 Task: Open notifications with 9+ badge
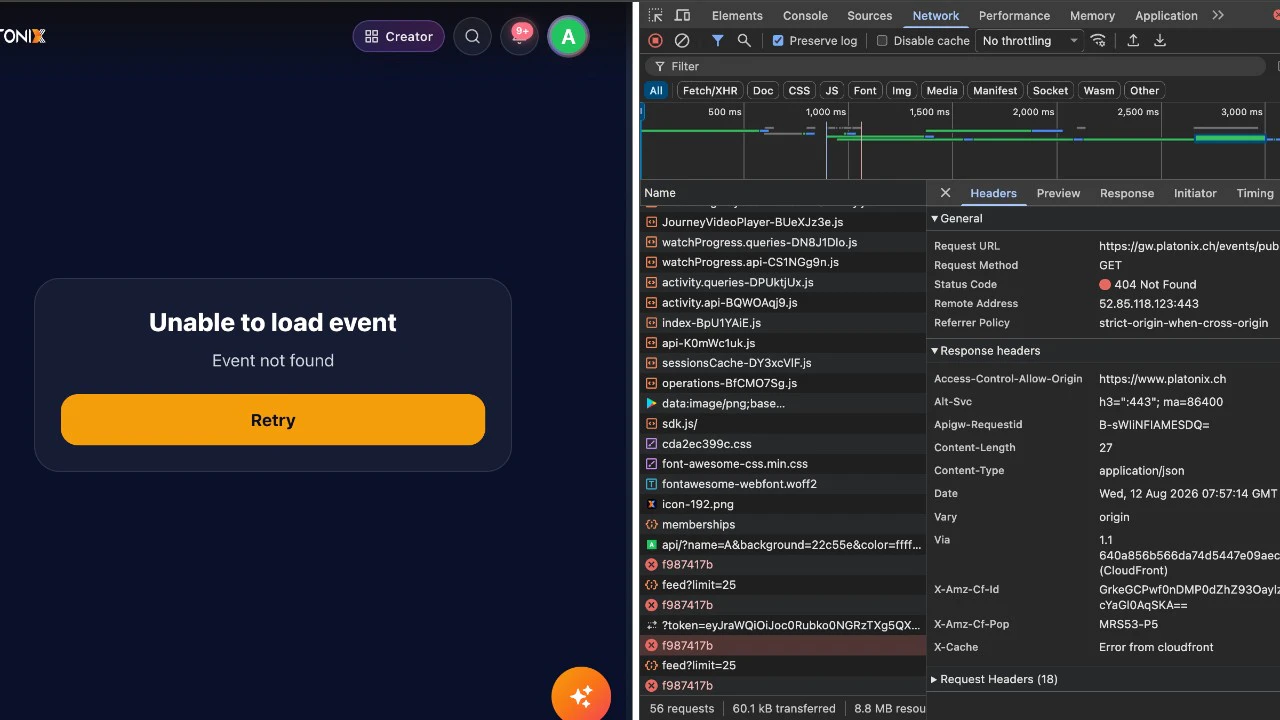click(519, 37)
